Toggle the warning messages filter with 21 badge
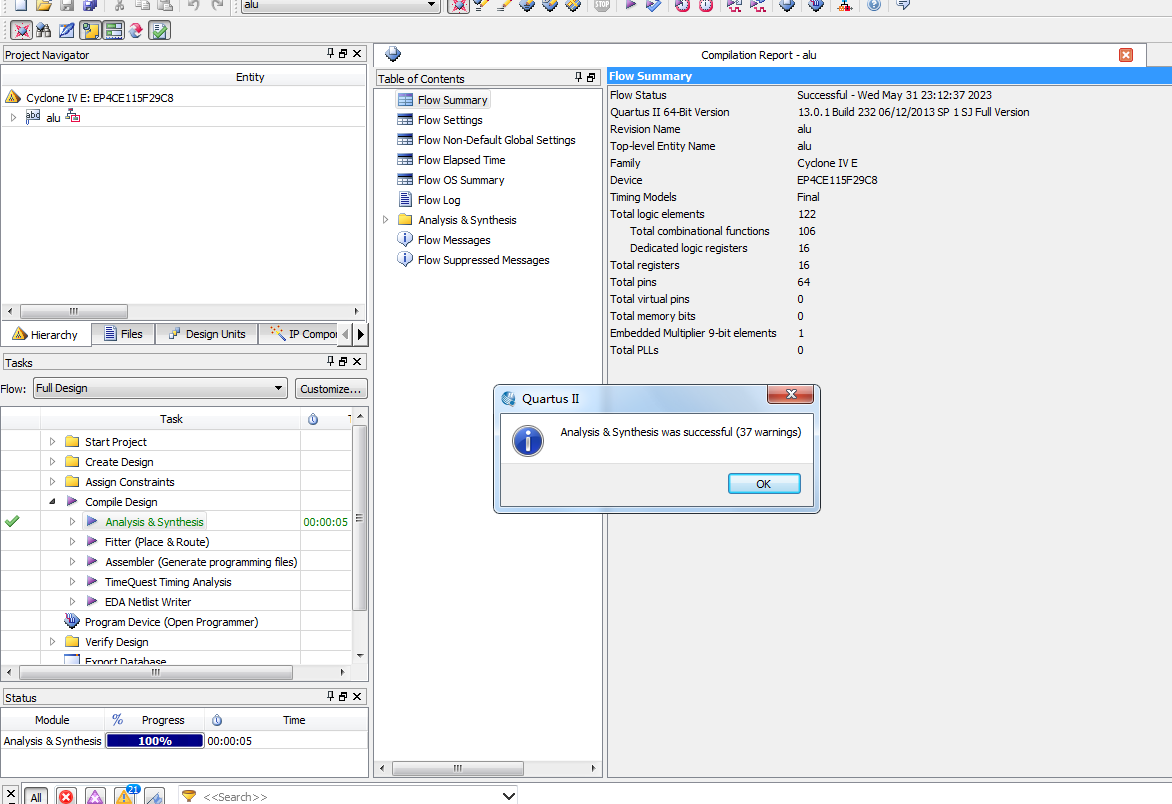This screenshot has height=804, width=1172. pyautogui.click(x=126, y=795)
